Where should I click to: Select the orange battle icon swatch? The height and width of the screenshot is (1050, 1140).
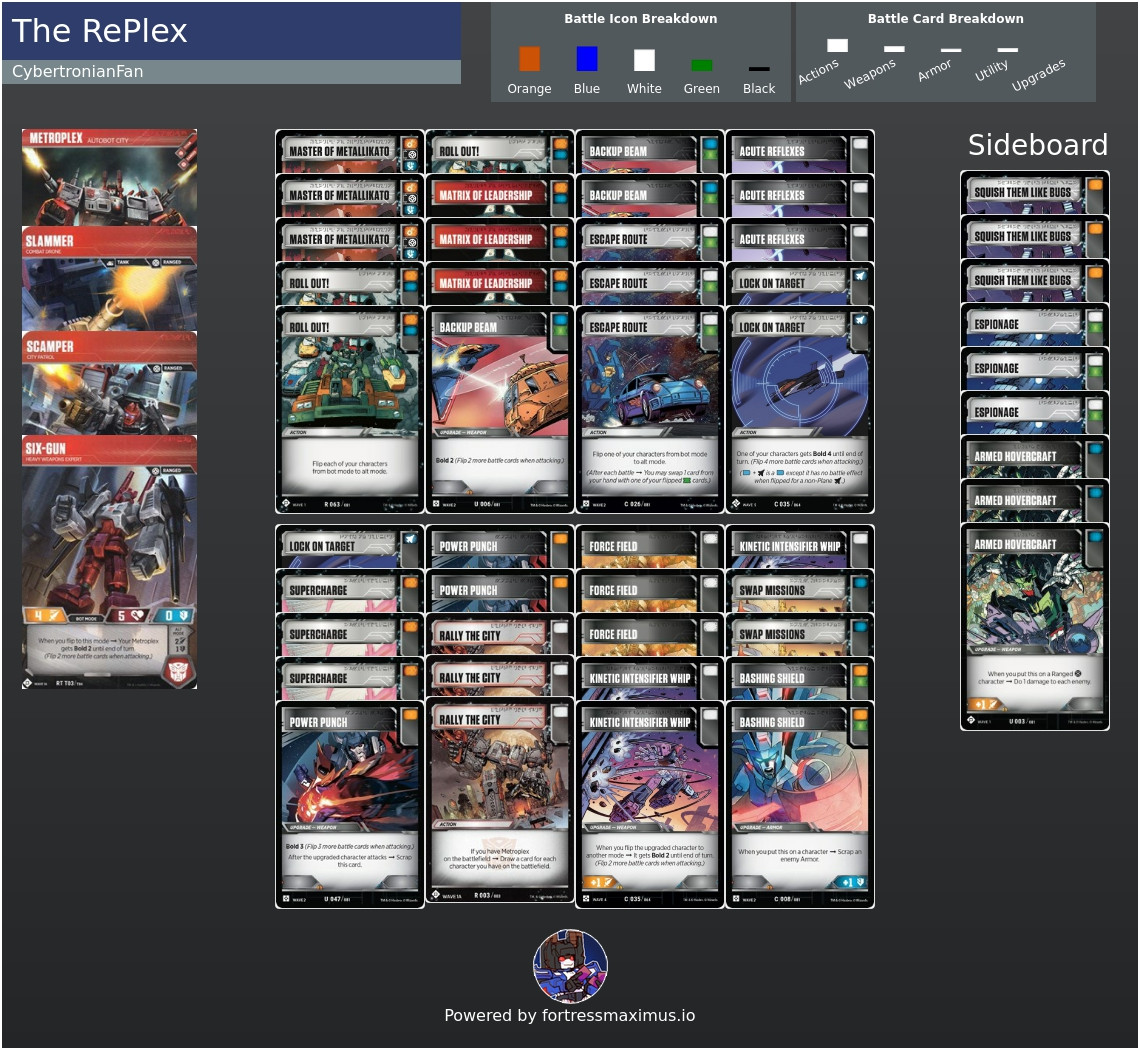[529, 59]
